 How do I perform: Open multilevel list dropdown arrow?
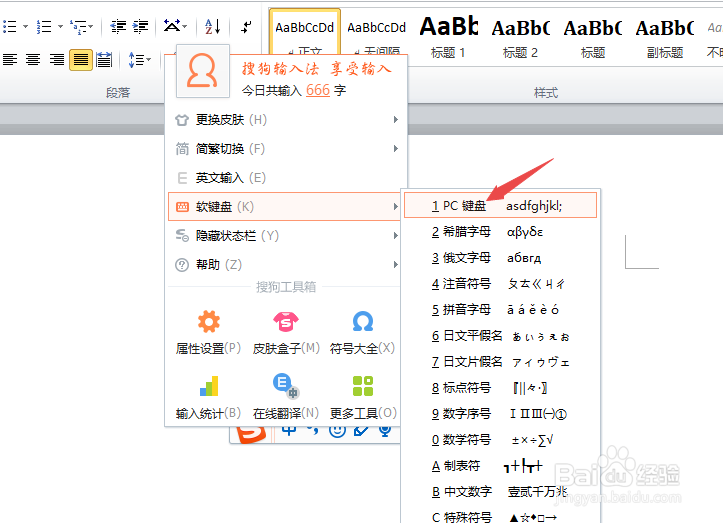pos(91,26)
